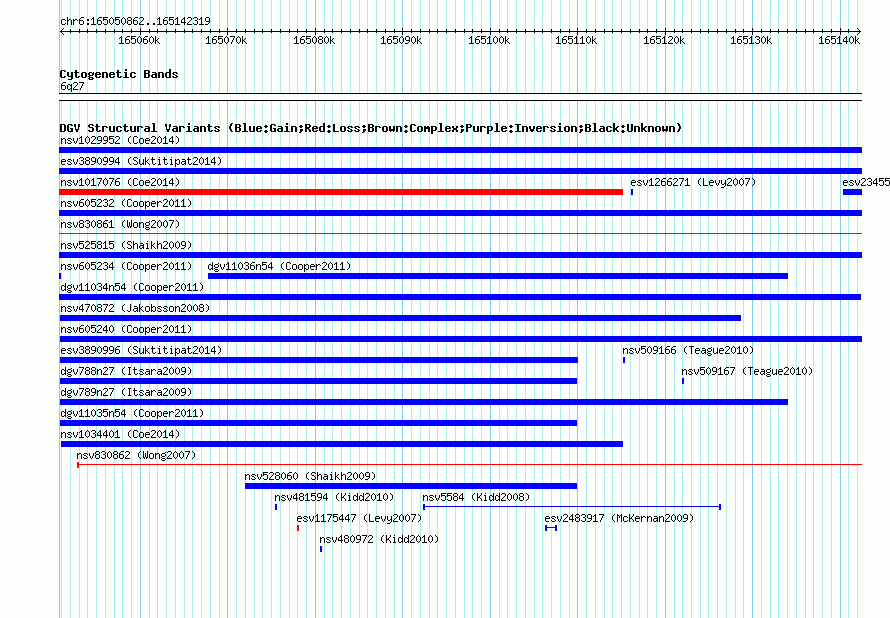Image resolution: width=890 pixels, height=618 pixels.
Task: Open the nsv5584 (Kidd2008) label
Action: [476, 497]
